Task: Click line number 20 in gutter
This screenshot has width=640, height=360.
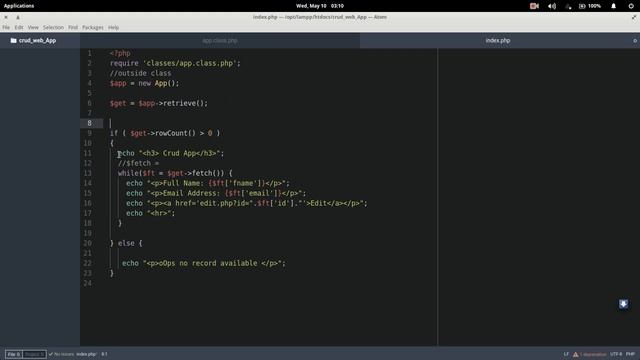Action: click(88, 243)
